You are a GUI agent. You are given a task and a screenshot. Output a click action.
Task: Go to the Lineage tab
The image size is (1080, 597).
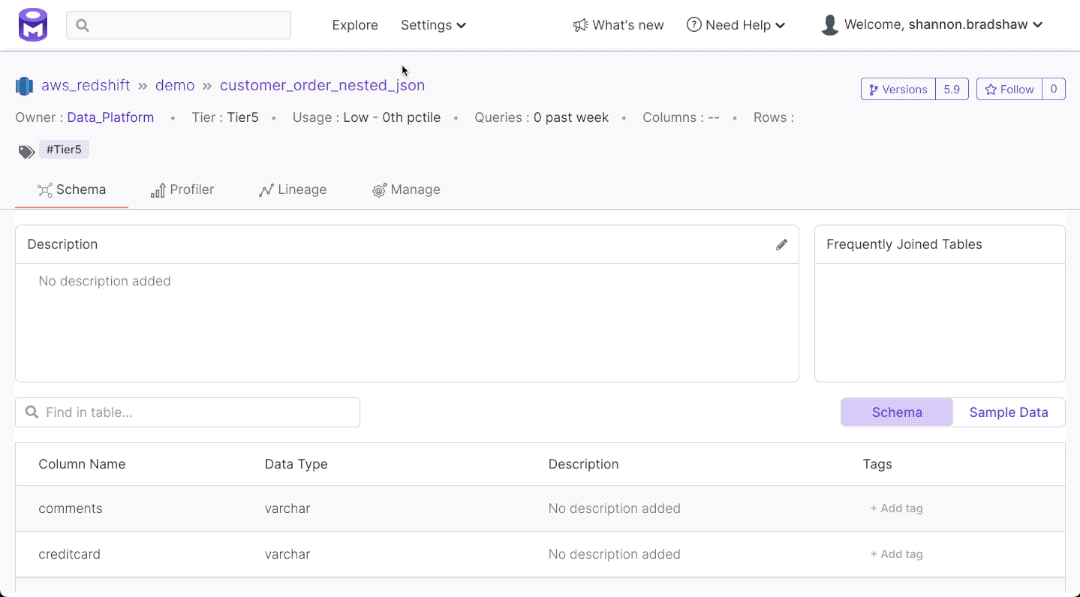292,190
